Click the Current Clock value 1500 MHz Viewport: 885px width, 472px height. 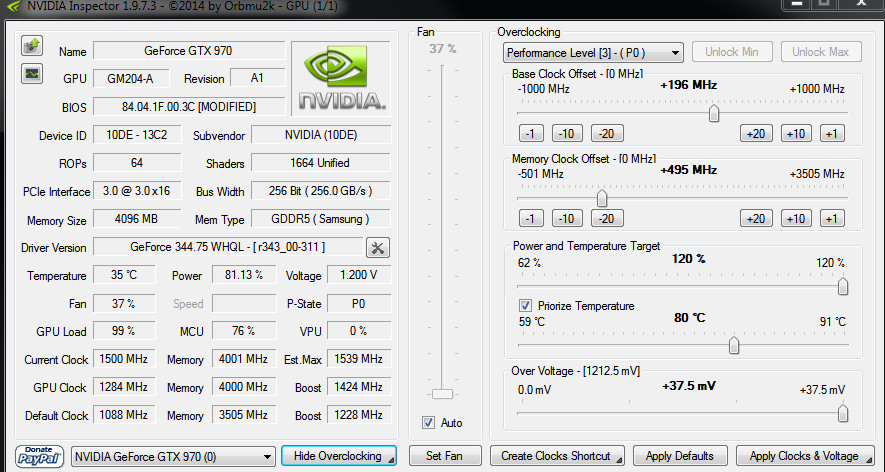click(x=124, y=359)
